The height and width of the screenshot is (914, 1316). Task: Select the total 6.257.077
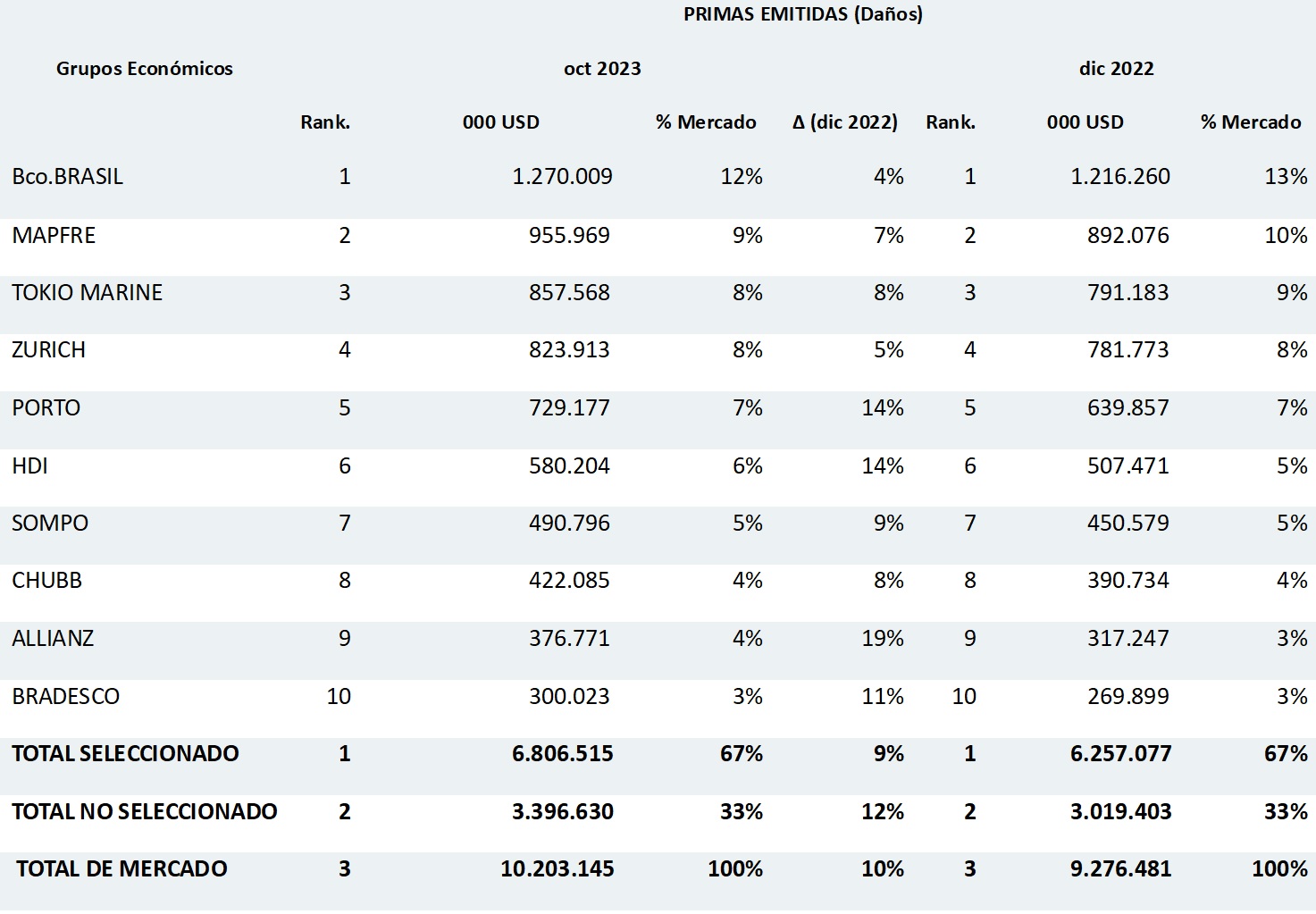coord(1121,754)
